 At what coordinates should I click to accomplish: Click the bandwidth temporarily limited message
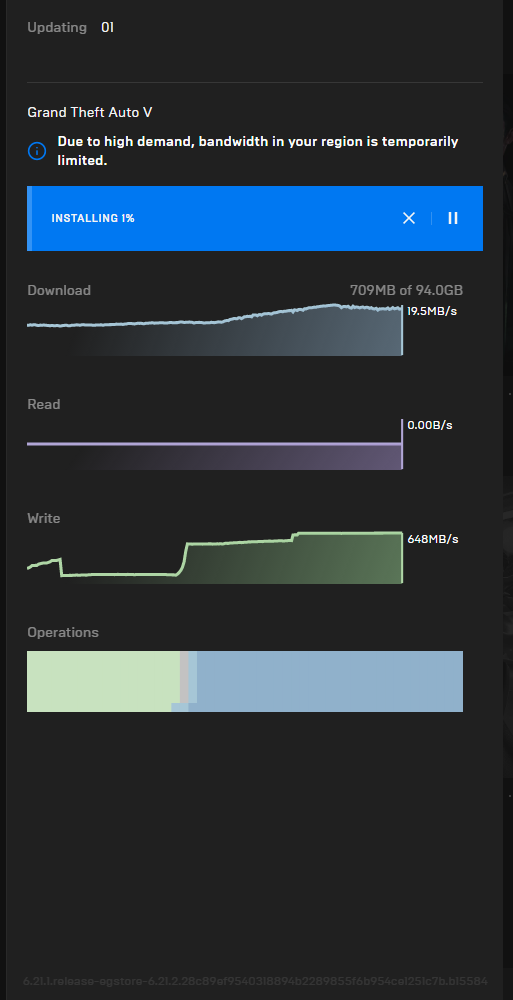(258, 151)
